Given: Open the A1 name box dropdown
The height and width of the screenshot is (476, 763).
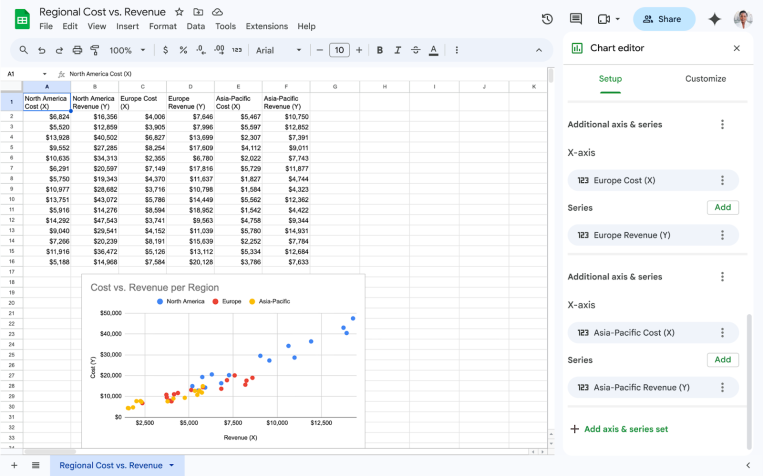Looking at the screenshot, I should [44, 74].
